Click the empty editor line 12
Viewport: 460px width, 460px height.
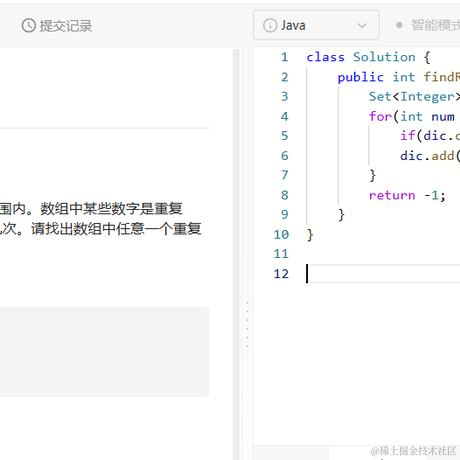coord(383,274)
